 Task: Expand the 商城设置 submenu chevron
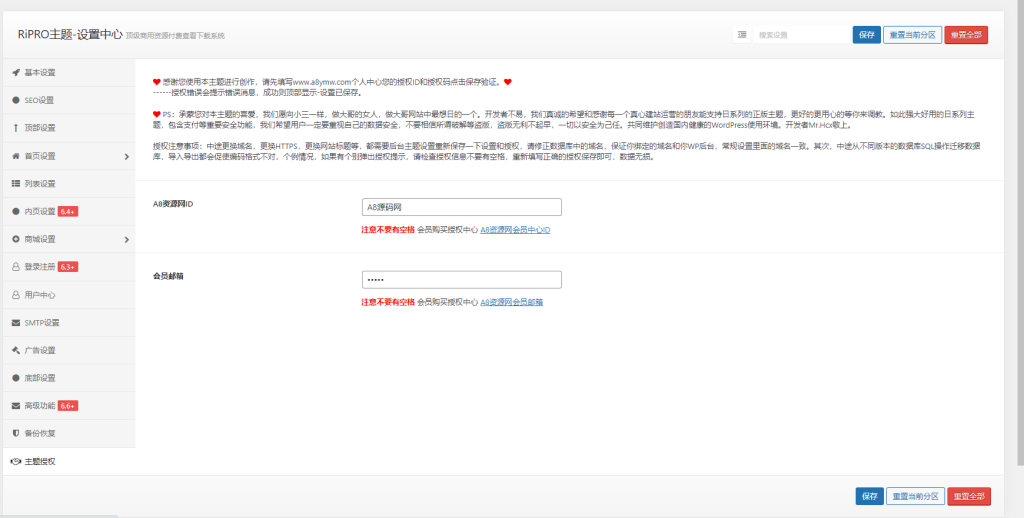(x=127, y=240)
